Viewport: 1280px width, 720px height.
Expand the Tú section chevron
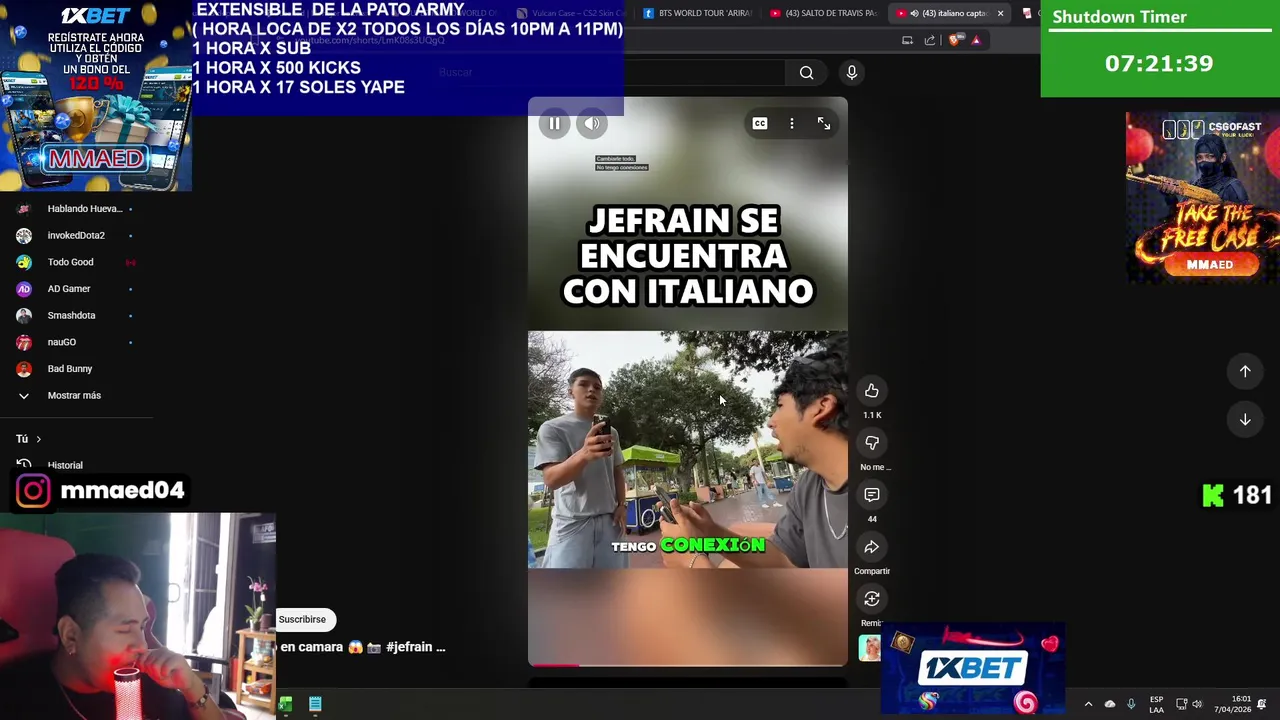(38, 439)
